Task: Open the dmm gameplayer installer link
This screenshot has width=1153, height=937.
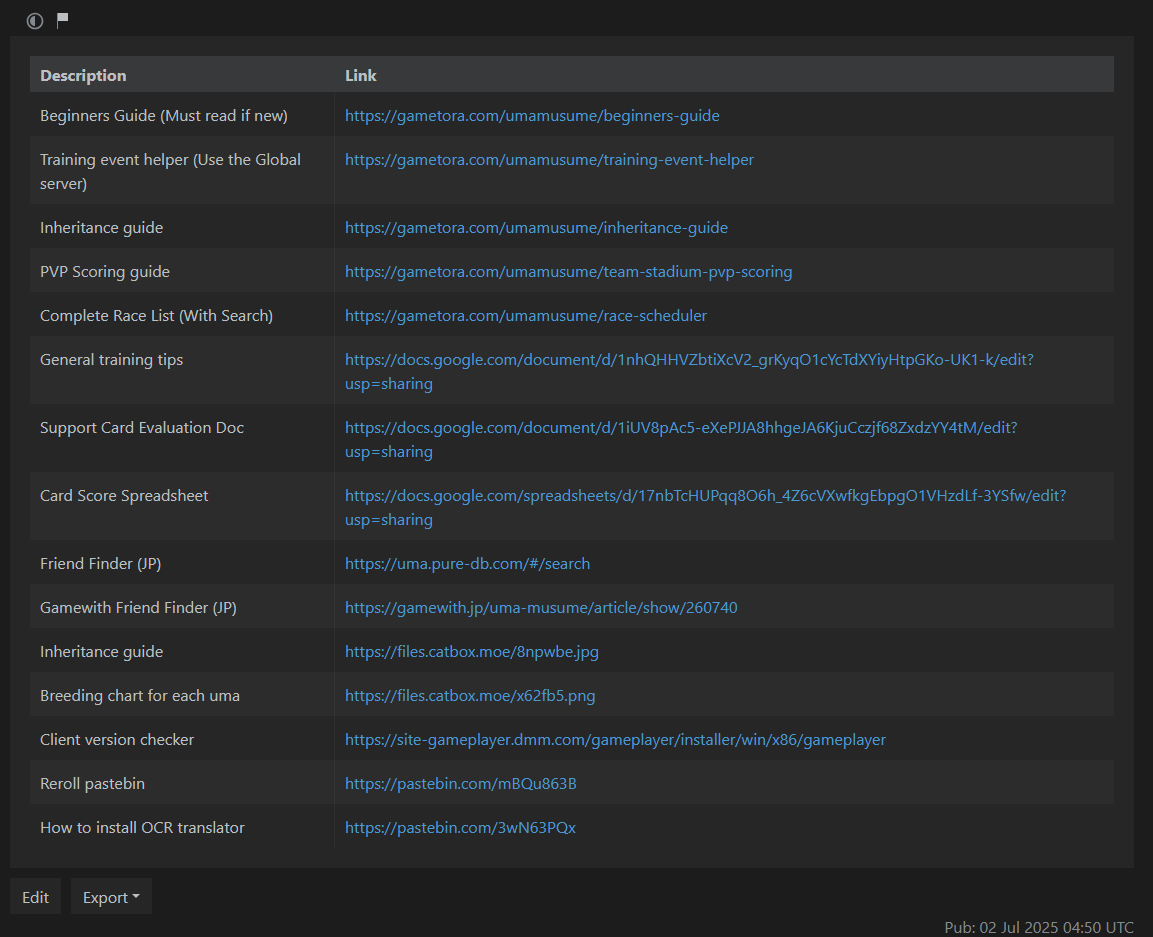Action: (615, 740)
